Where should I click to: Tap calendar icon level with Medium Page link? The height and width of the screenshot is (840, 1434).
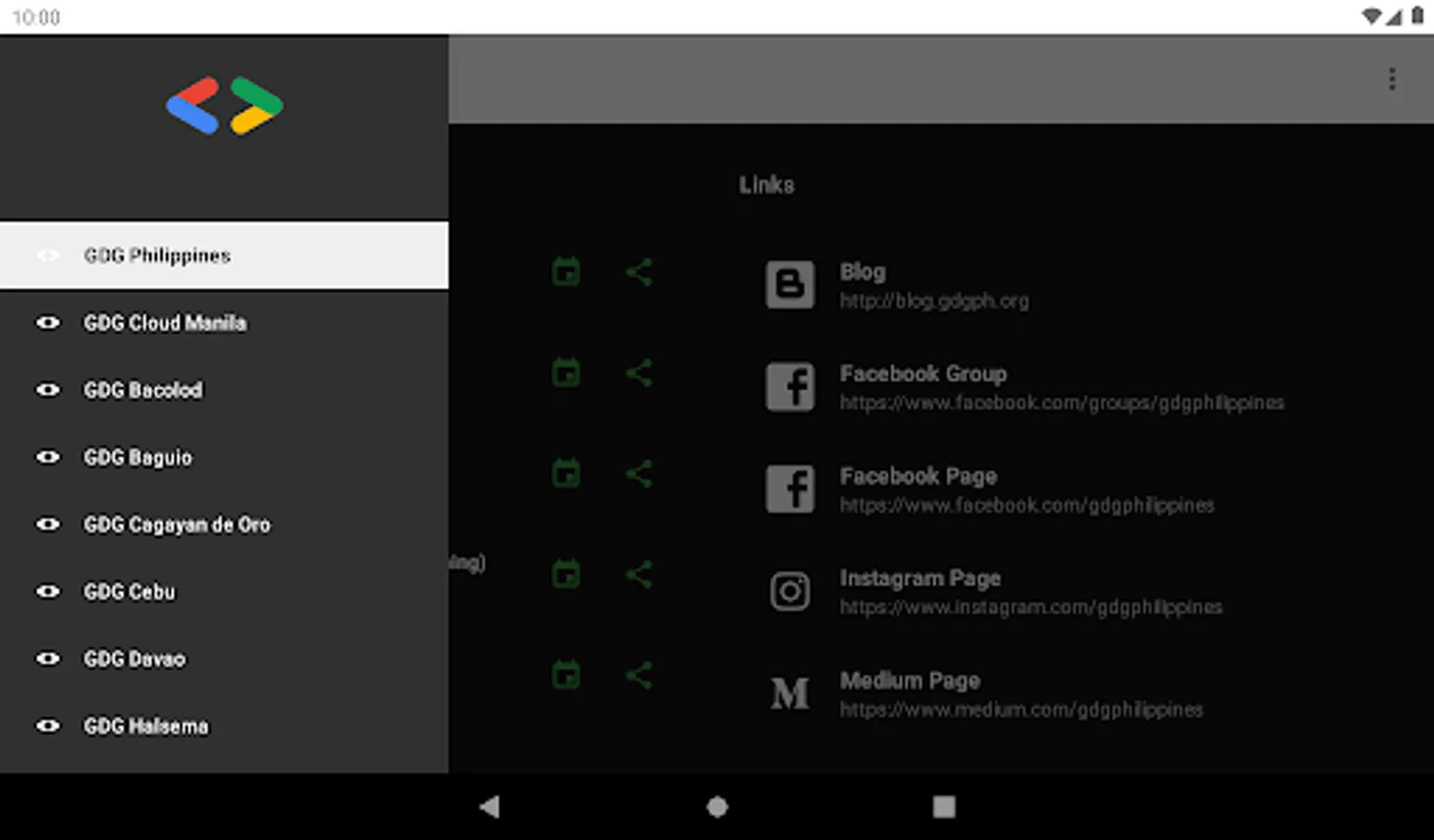566,675
